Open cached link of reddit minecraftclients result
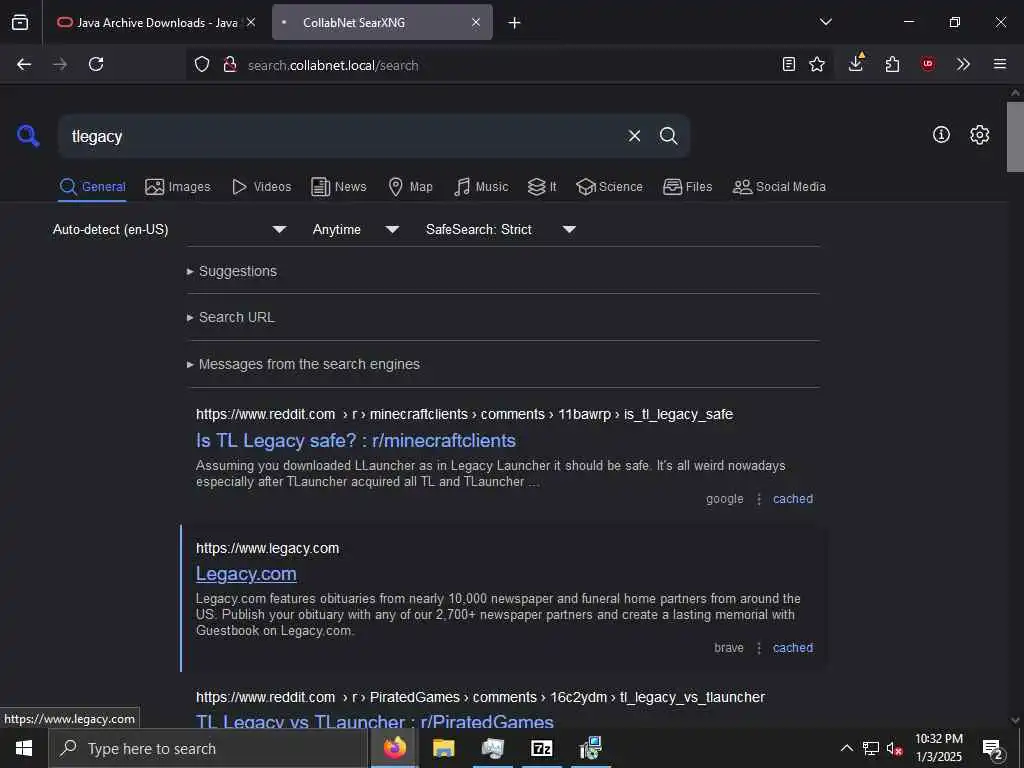 pyautogui.click(x=793, y=499)
